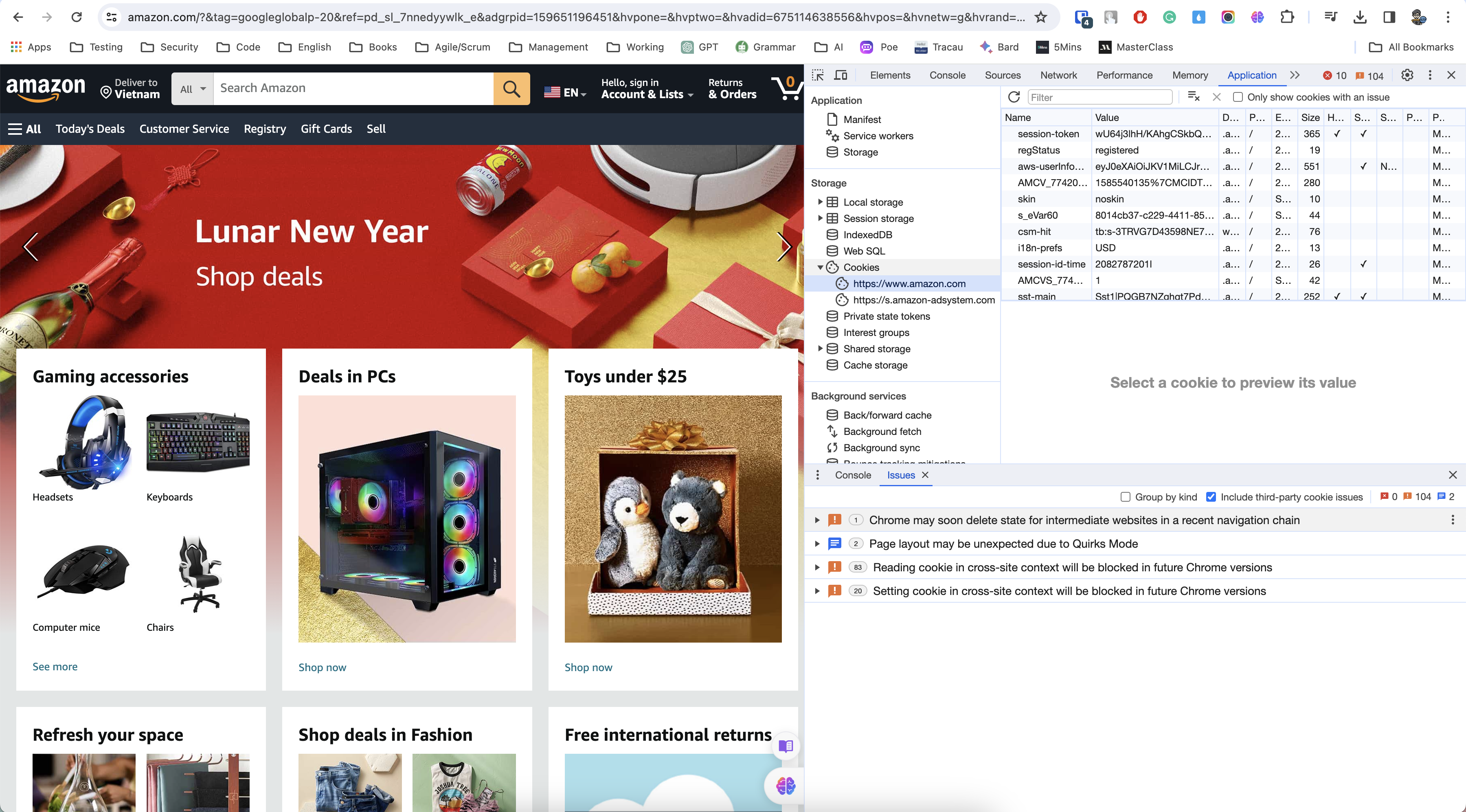
Task: Open the Performance tab
Action: (x=1124, y=75)
